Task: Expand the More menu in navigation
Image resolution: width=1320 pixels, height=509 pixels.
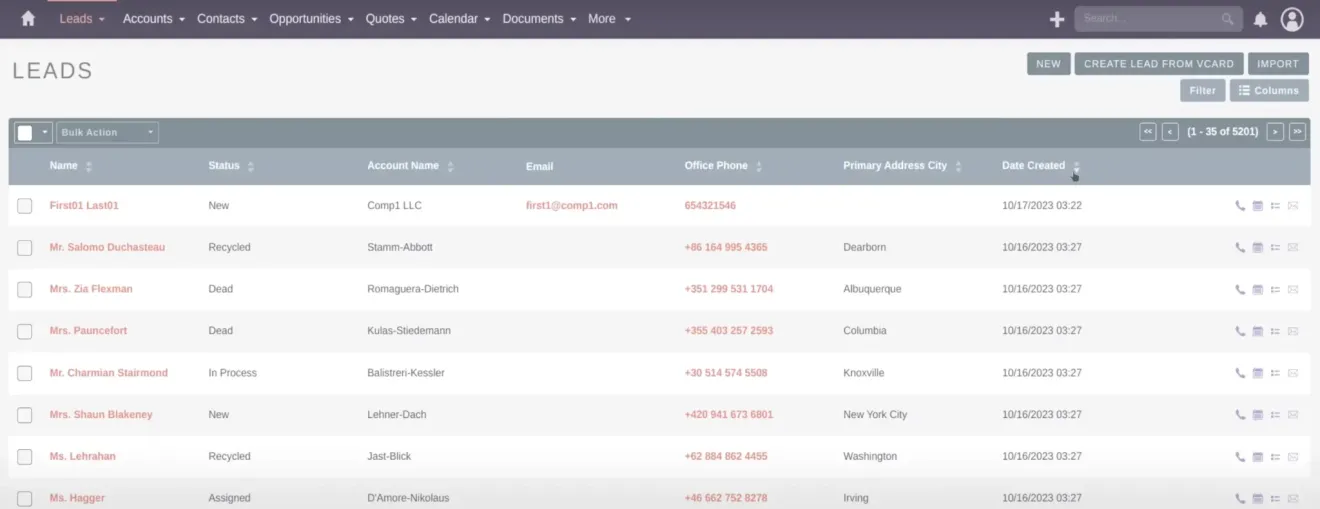Action: point(609,19)
